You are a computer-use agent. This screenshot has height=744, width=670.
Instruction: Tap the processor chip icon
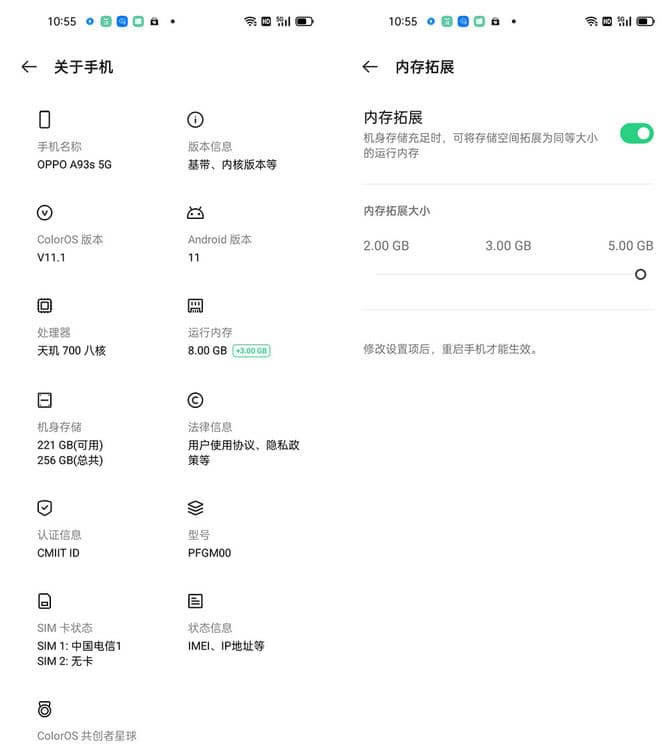[x=45, y=306]
